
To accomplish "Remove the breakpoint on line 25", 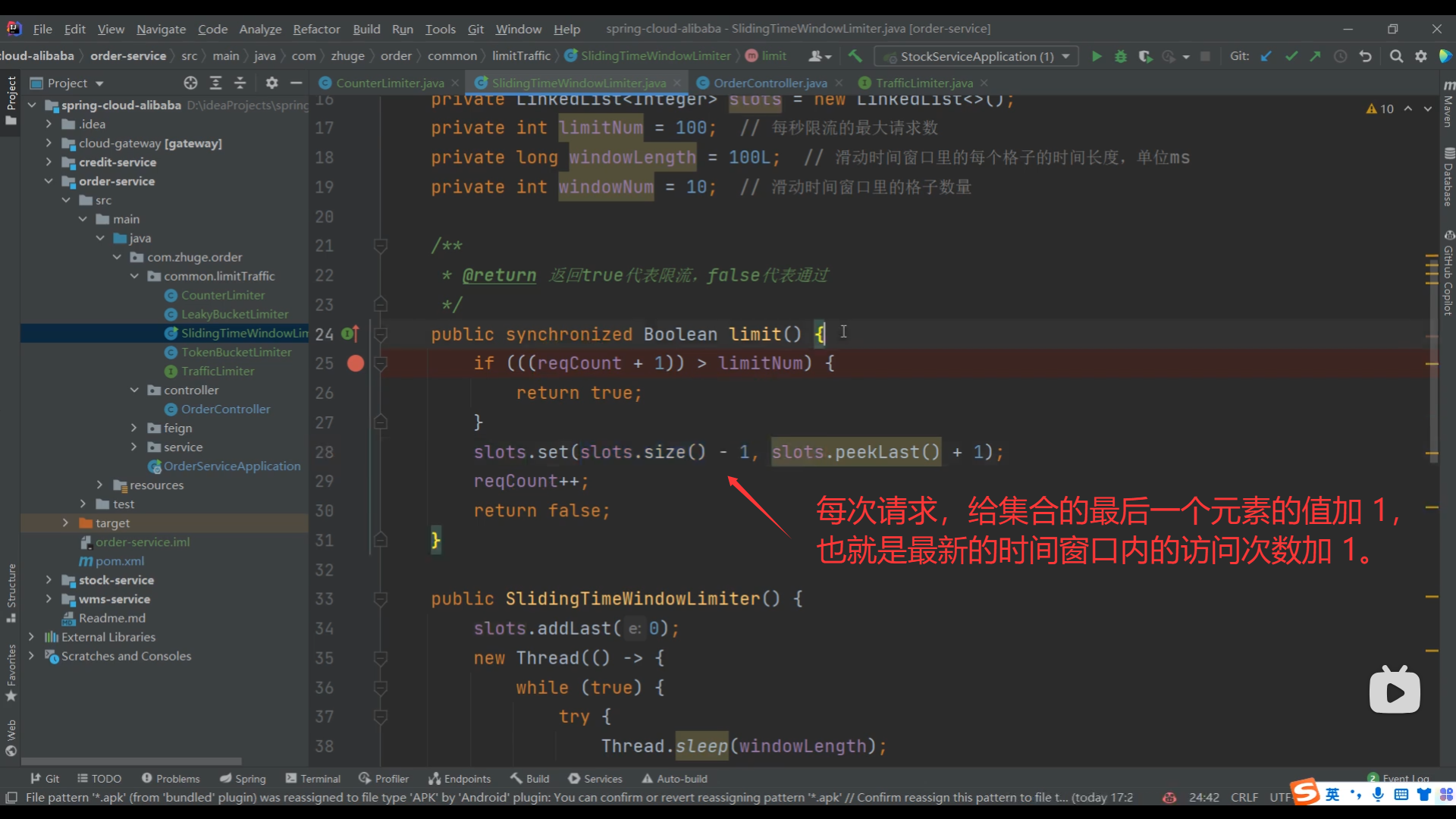I will point(355,363).
